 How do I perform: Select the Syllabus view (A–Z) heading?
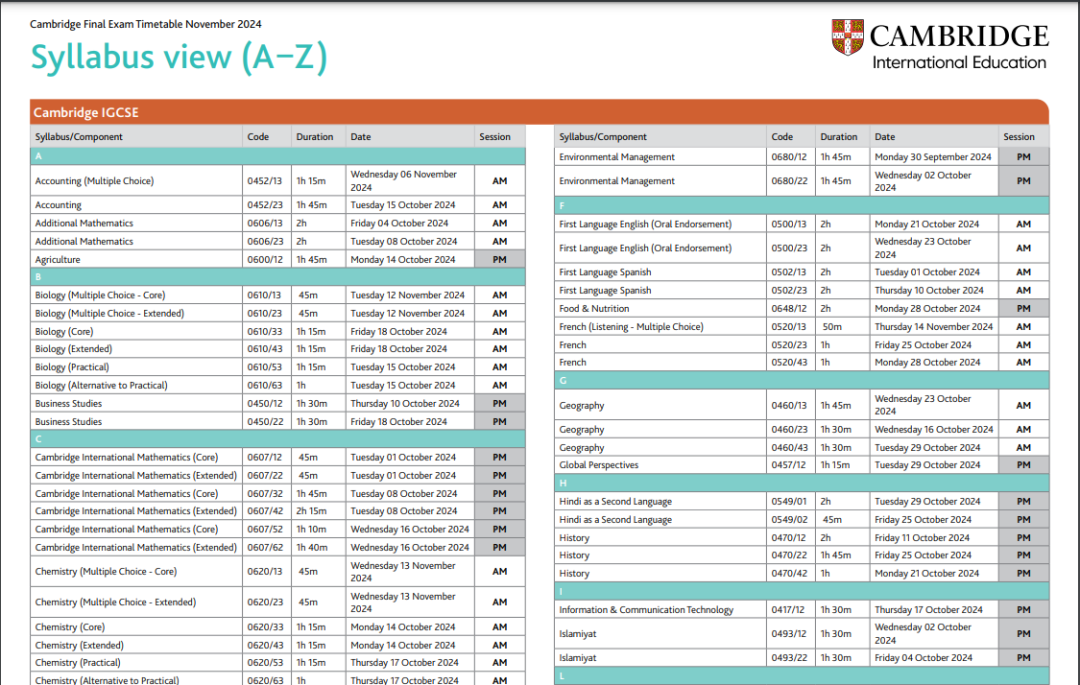[x=178, y=57]
